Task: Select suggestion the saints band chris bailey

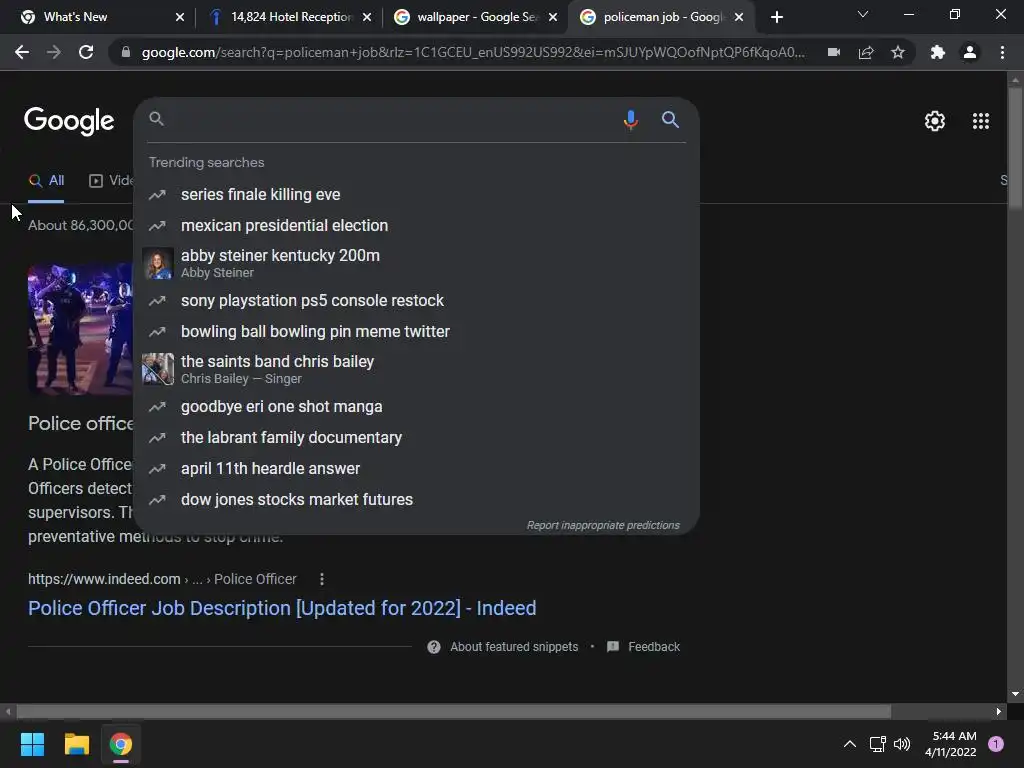Action: [x=416, y=369]
